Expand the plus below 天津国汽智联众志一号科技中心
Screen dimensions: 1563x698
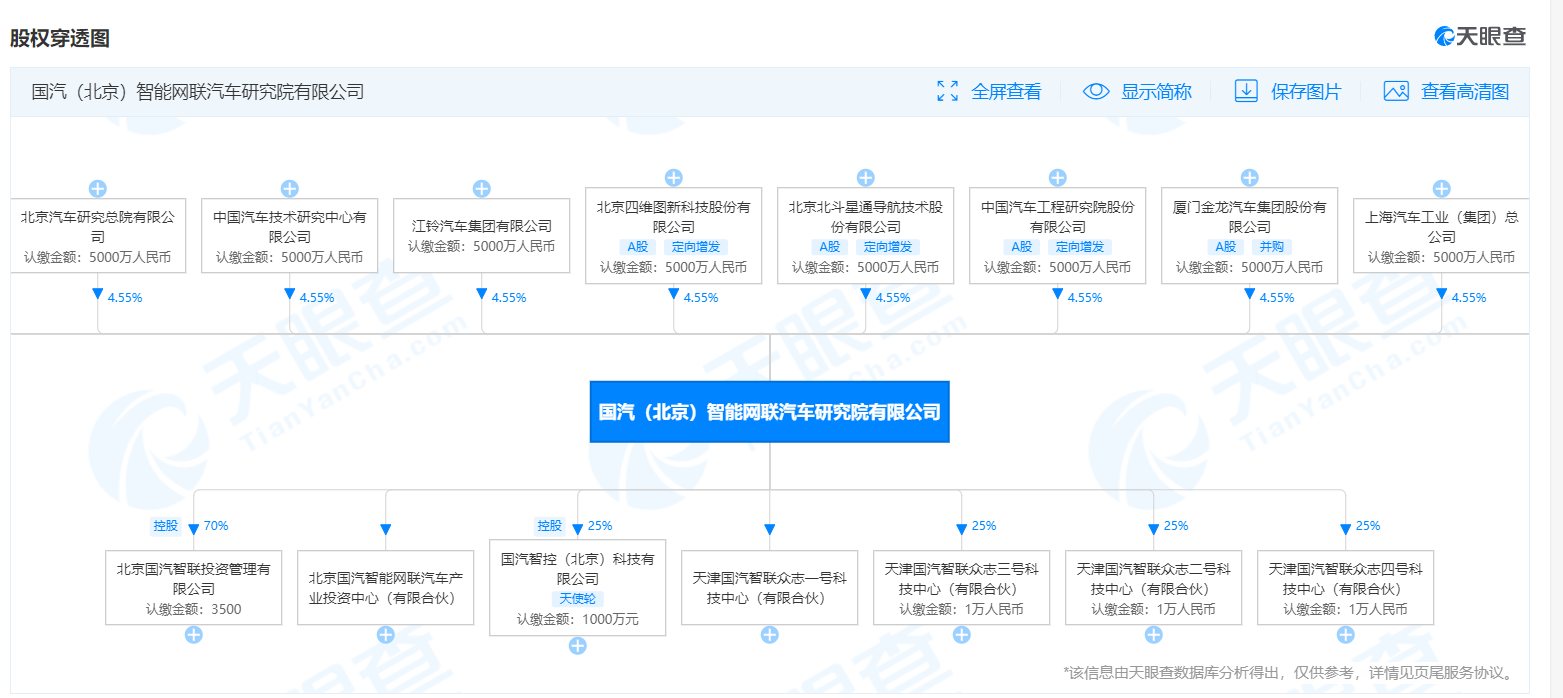tap(770, 635)
